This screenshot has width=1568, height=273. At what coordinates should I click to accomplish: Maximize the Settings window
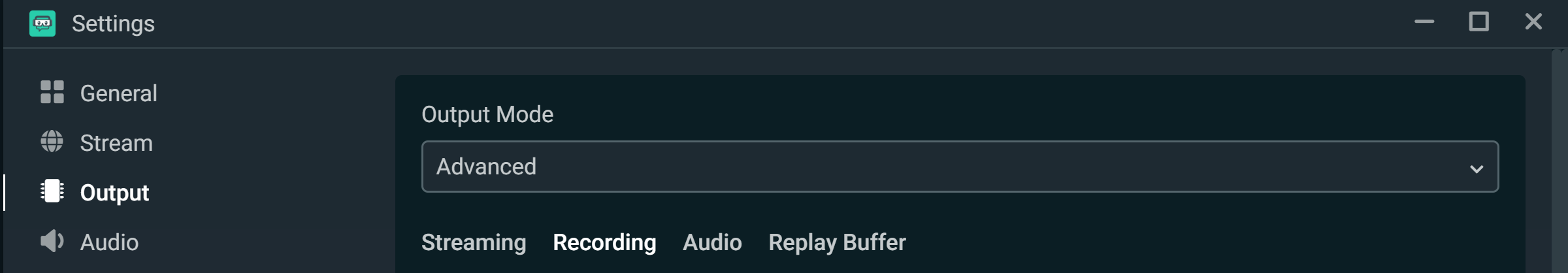1479,22
